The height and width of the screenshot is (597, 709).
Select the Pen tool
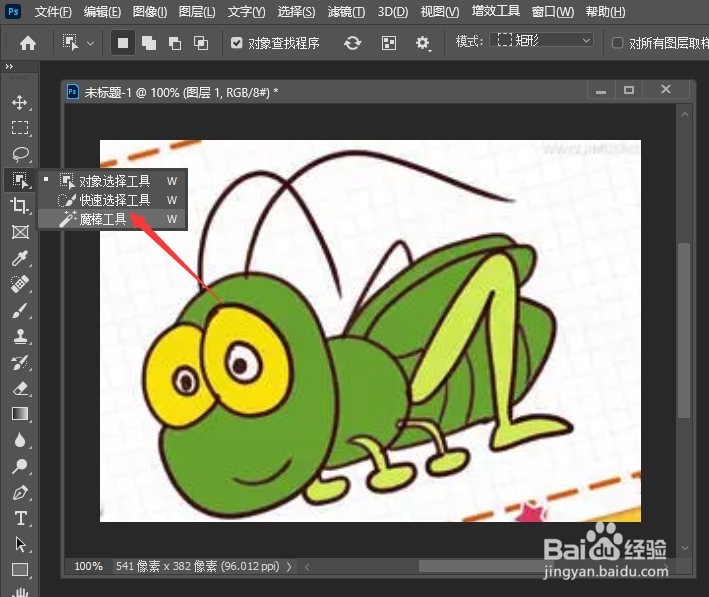tap(19, 492)
